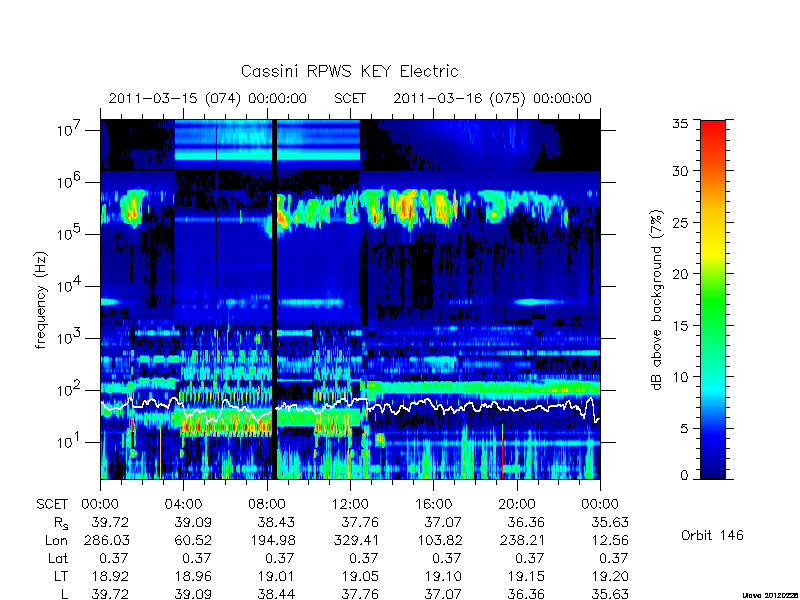Click the dB above background (7%) label
Screen dimensions: 800x600
pyautogui.click(x=657, y=300)
